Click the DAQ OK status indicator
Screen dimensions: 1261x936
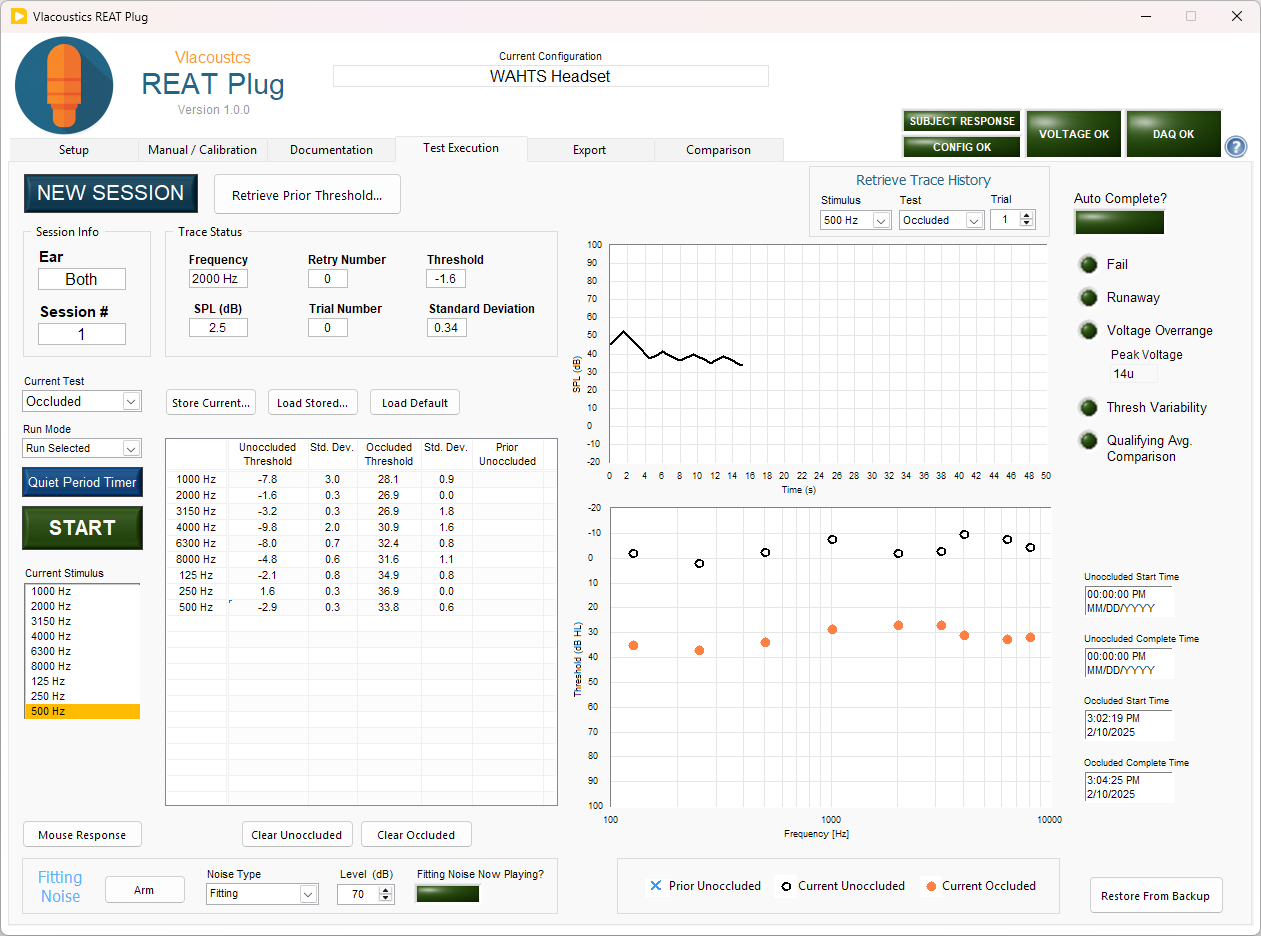click(x=1174, y=134)
